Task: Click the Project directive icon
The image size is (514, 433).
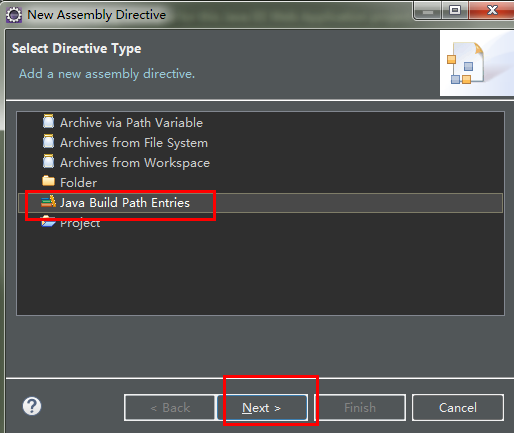Action: point(48,222)
